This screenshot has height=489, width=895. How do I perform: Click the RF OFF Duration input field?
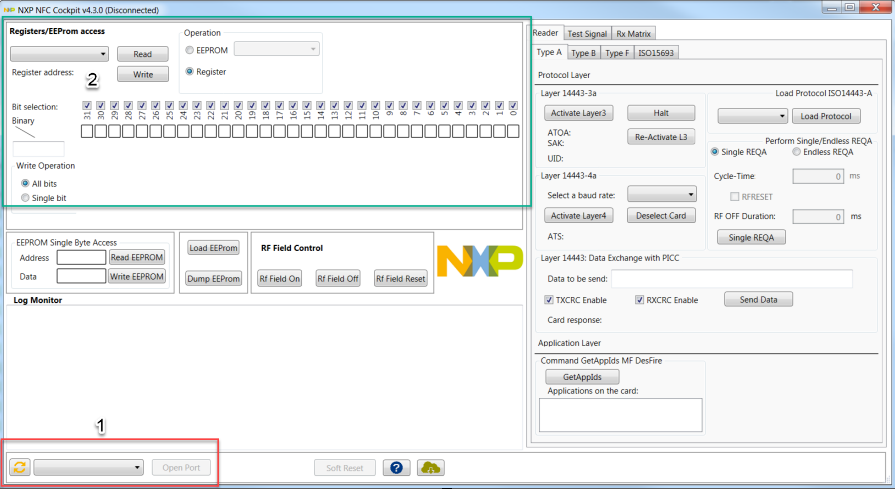818,216
